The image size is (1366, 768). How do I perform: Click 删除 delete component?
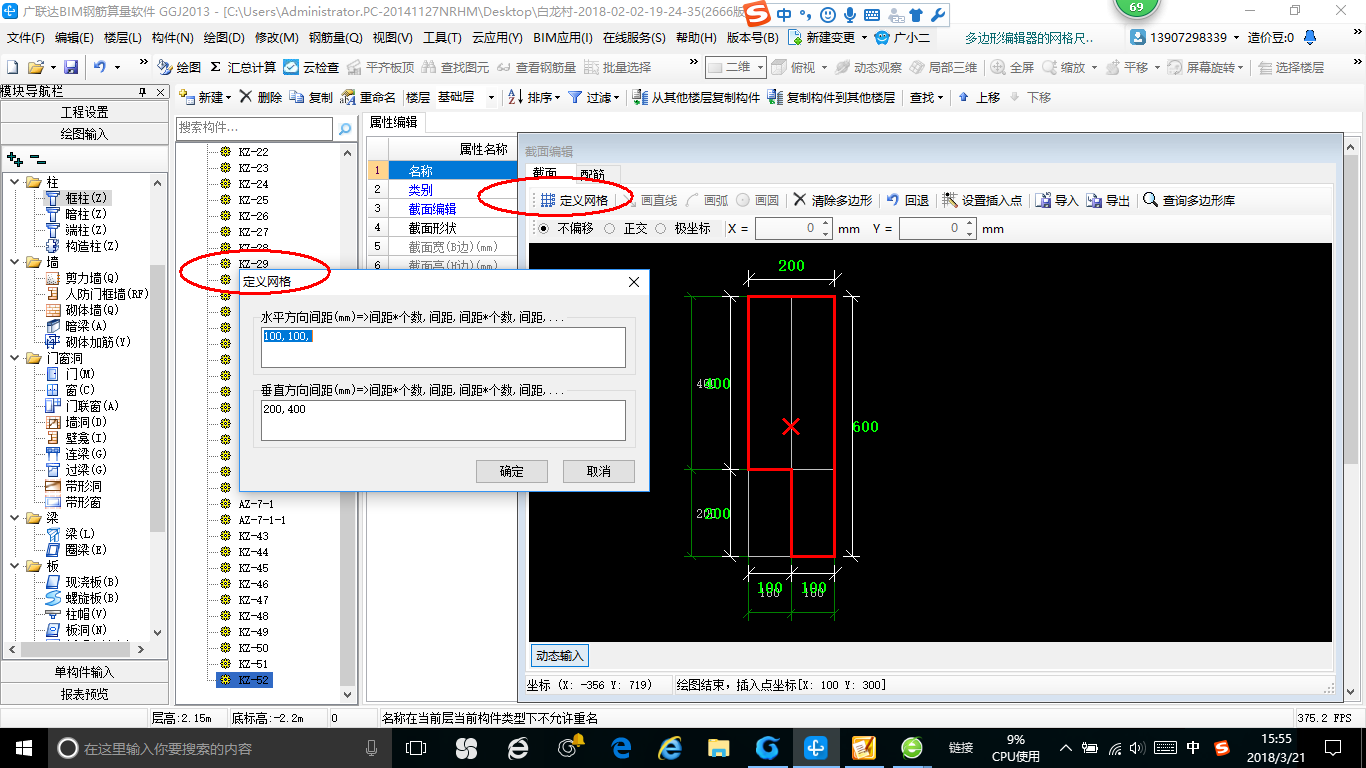(261, 97)
